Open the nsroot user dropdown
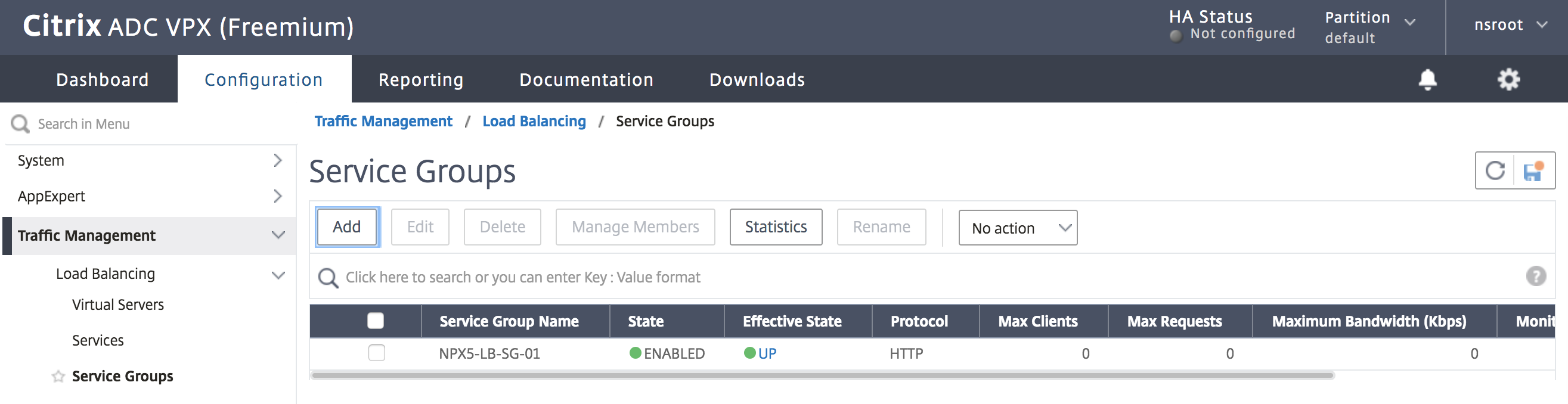 click(x=1511, y=25)
